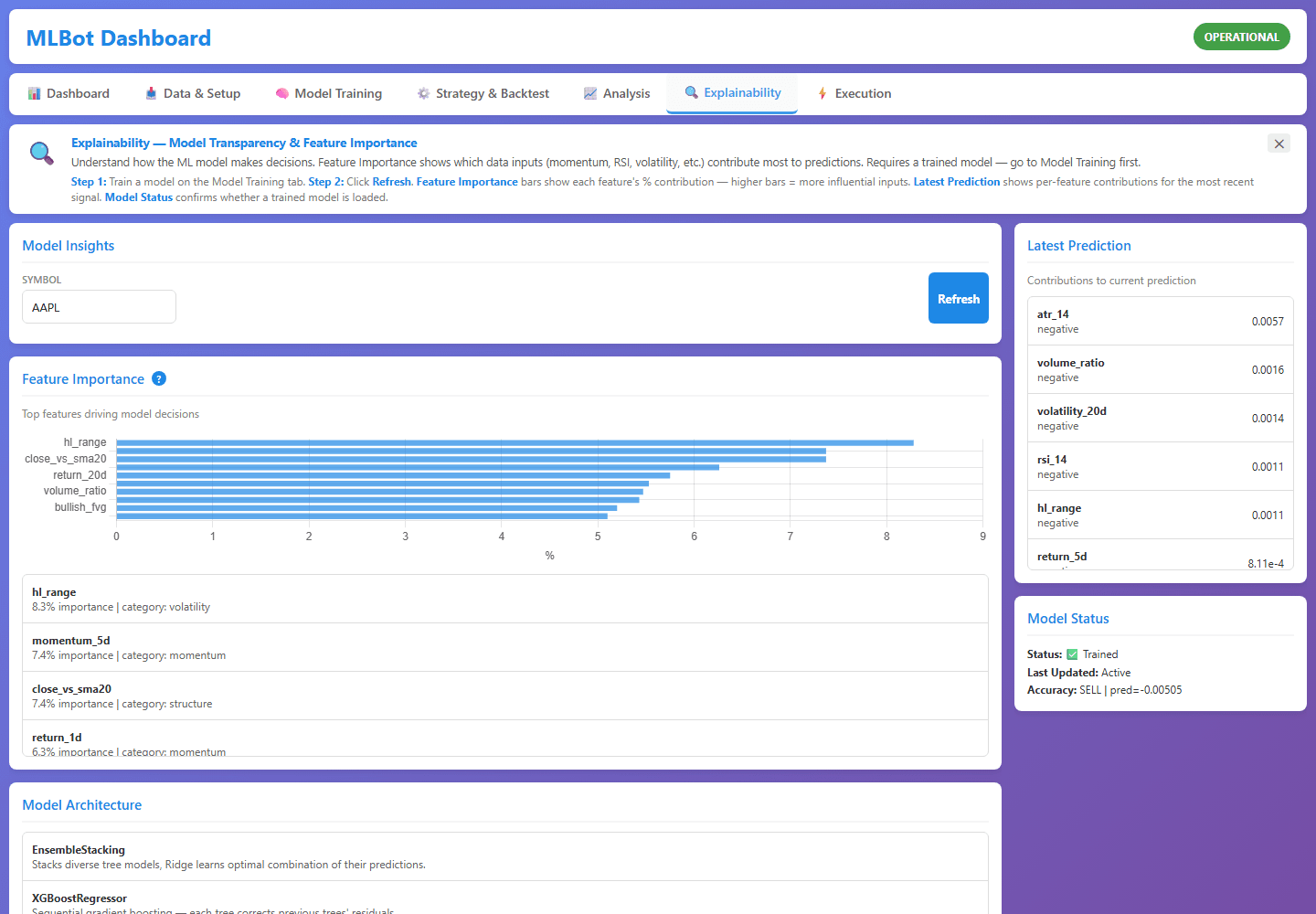Dismiss the Explainability info banner
The height and width of the screenshot is (914, 1316).
[1279, 143]
